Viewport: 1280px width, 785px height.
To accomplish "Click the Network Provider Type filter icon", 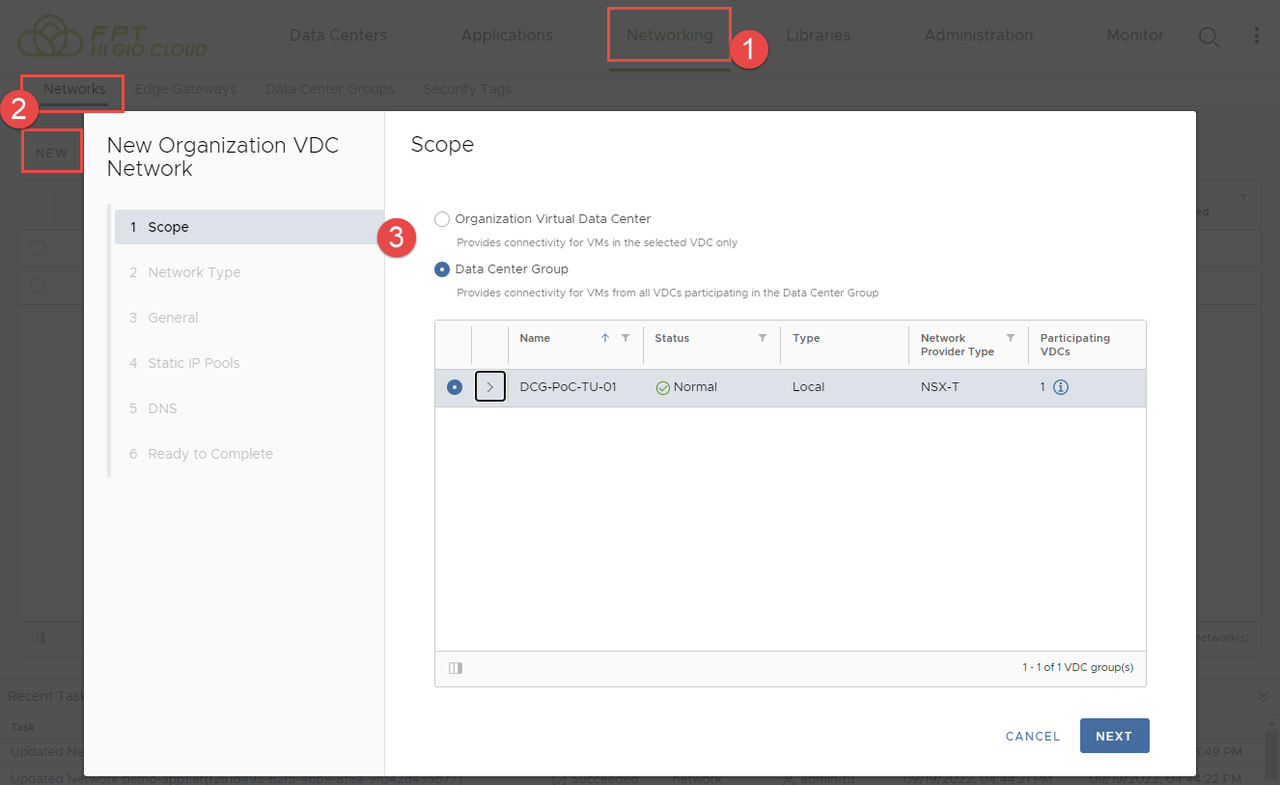I will (1010, 338).
